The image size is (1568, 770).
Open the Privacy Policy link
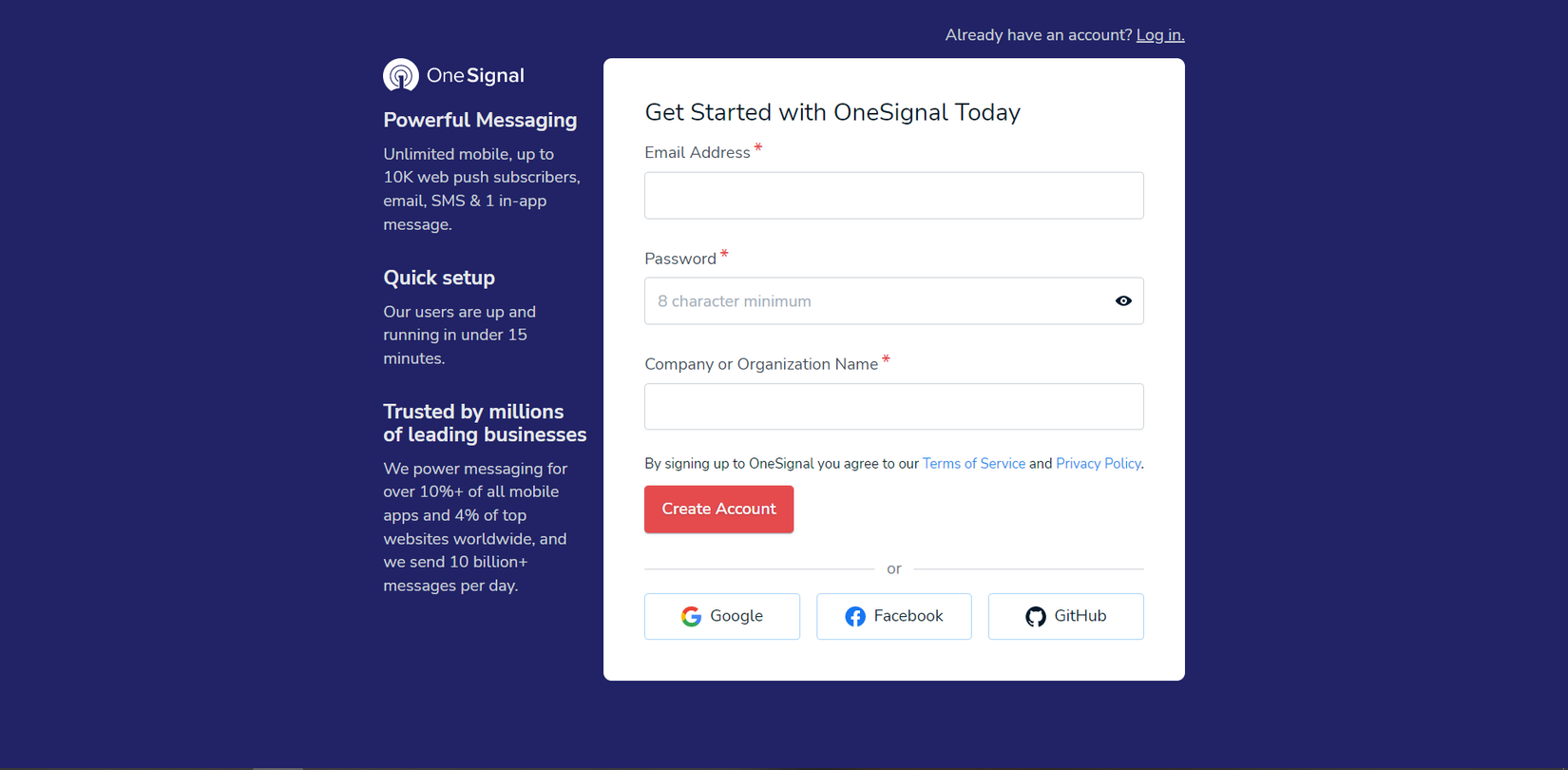coord(1098,464)
